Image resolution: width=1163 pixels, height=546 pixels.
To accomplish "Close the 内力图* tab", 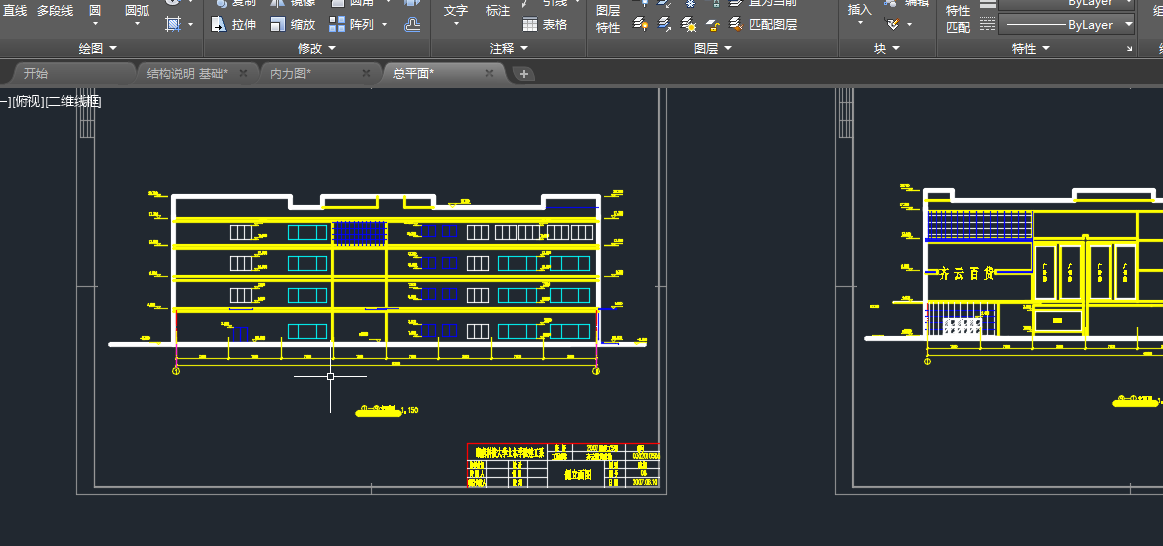I will [x=366, y=73].
